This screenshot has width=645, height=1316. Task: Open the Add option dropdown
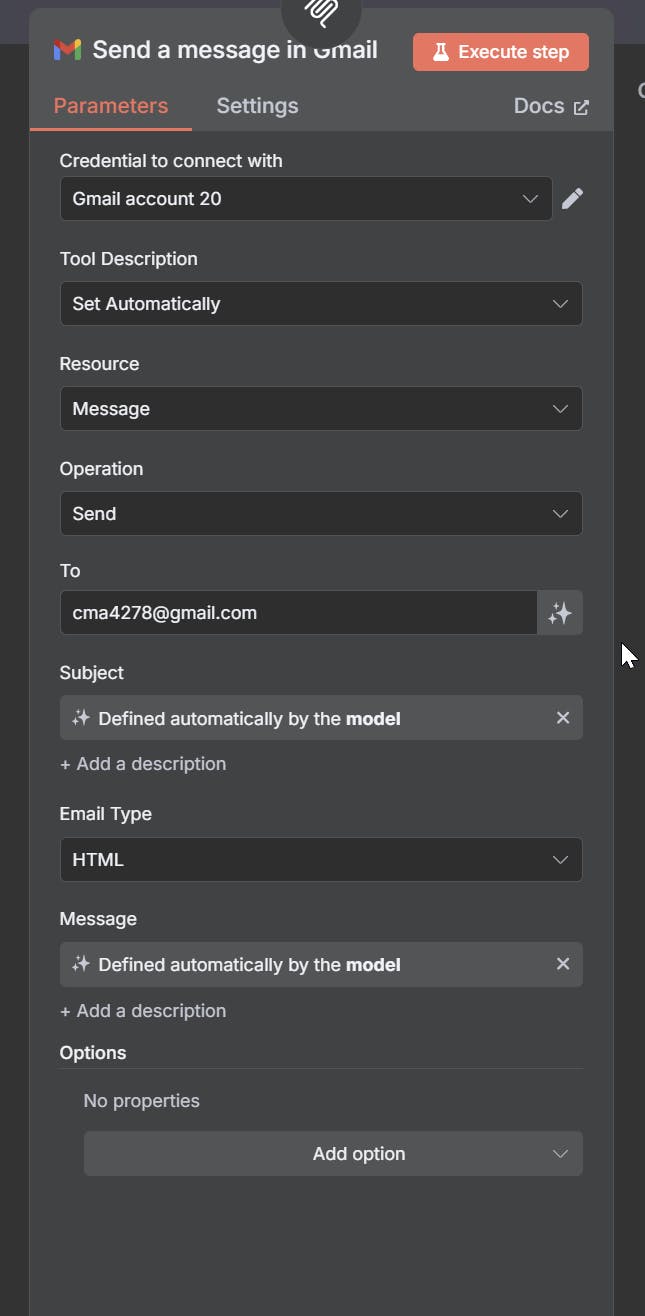333,1154
